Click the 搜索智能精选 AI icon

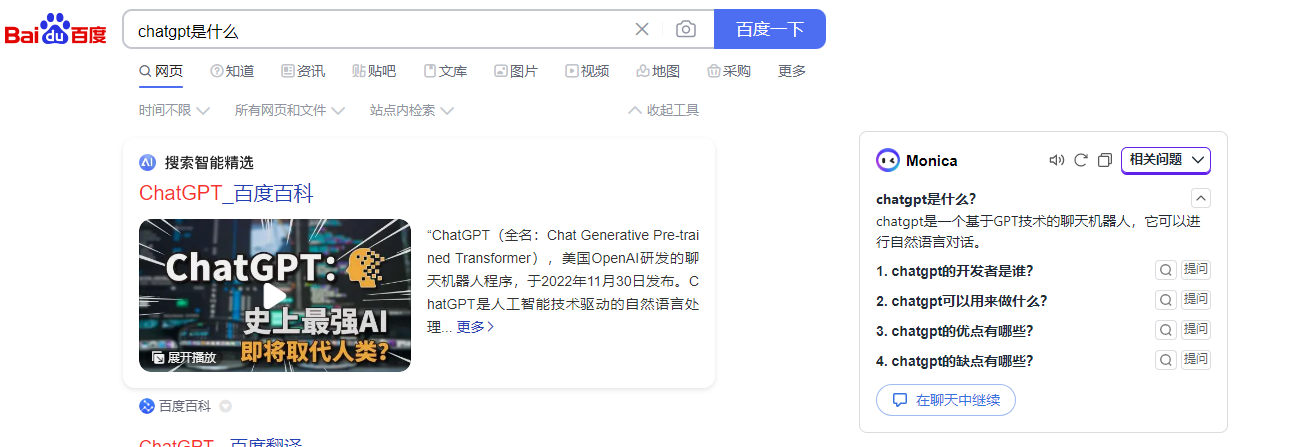tap(147, 162)
